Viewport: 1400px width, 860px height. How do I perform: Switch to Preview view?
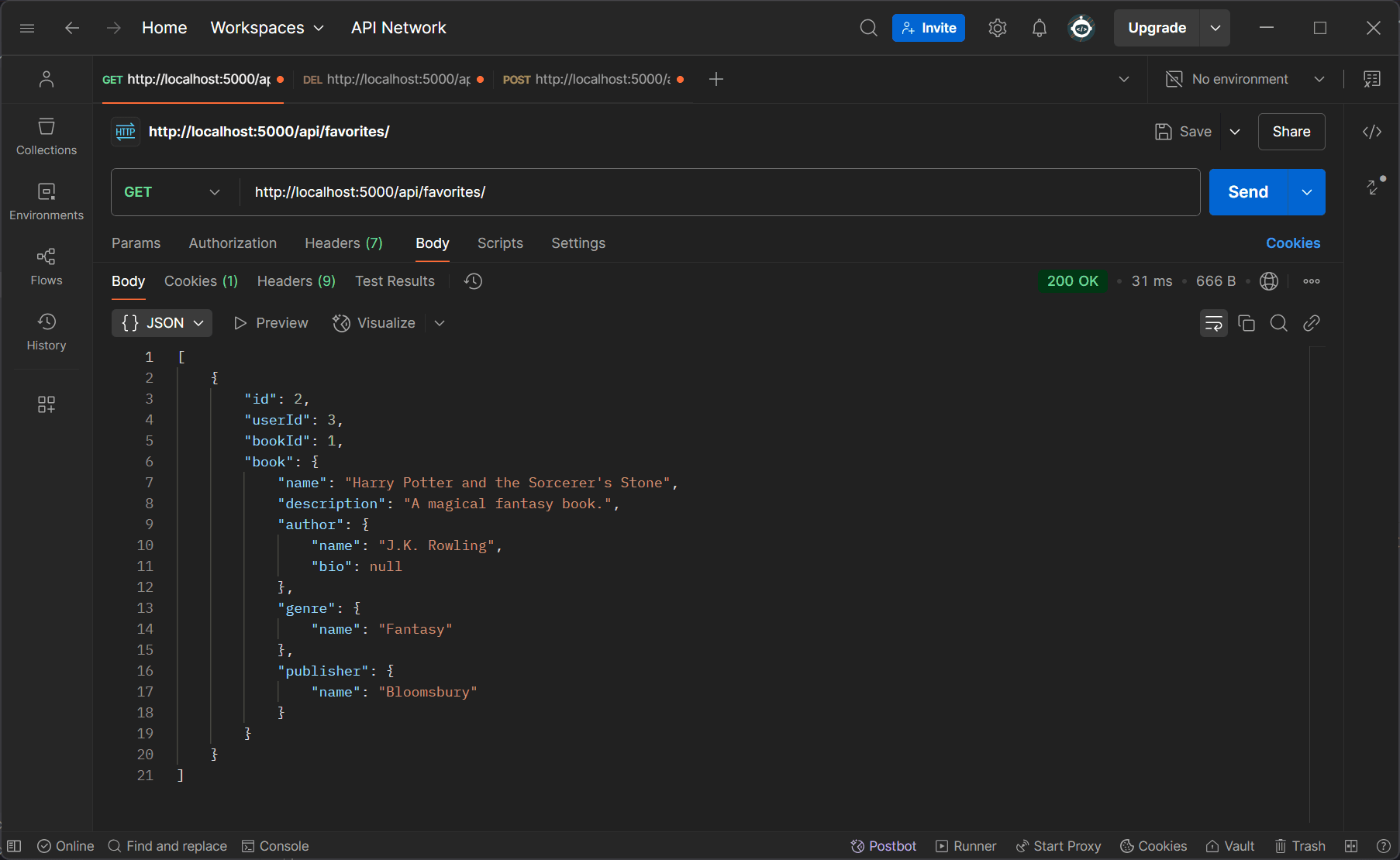click(271, 323)
